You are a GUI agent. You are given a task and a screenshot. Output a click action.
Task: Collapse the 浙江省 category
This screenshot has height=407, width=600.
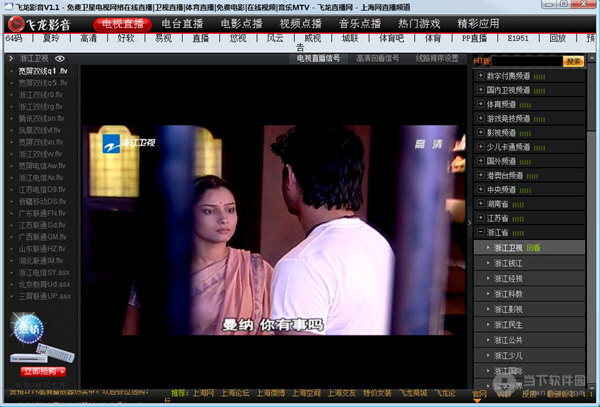[481, 231]
